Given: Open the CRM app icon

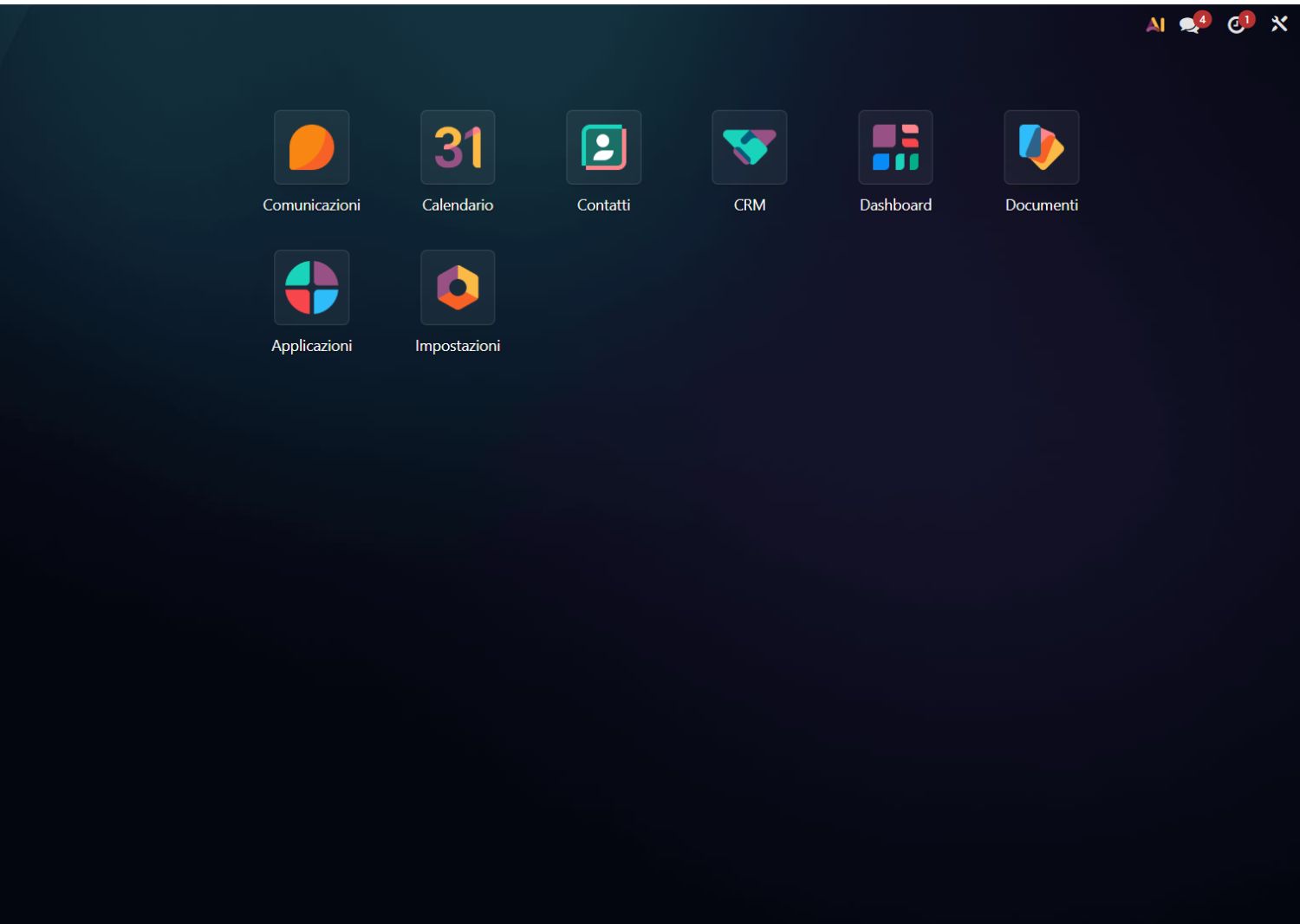Looking at the screenshot, I should coord(750,147).
